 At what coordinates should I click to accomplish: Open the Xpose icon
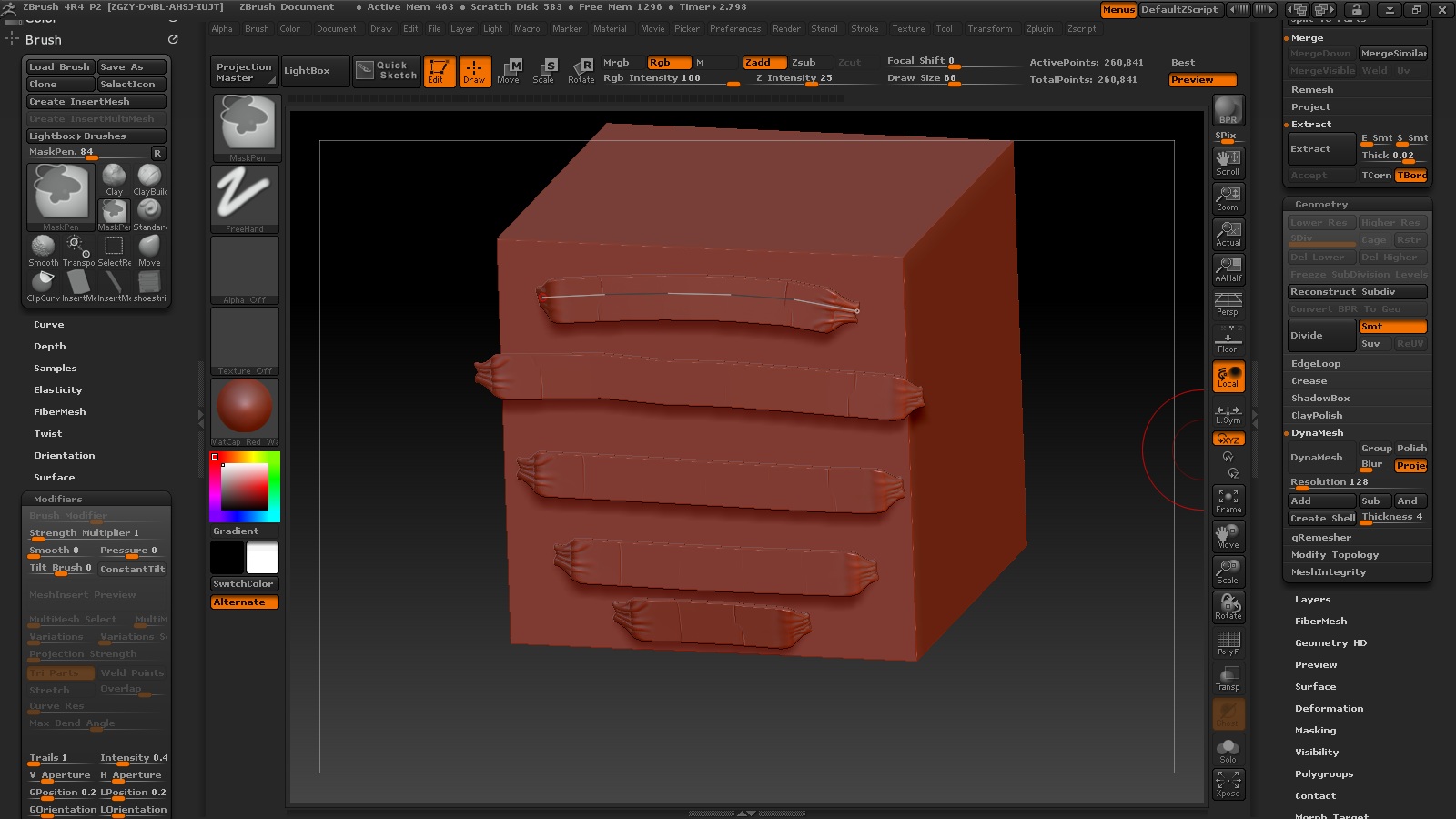tap(1228, 784)
